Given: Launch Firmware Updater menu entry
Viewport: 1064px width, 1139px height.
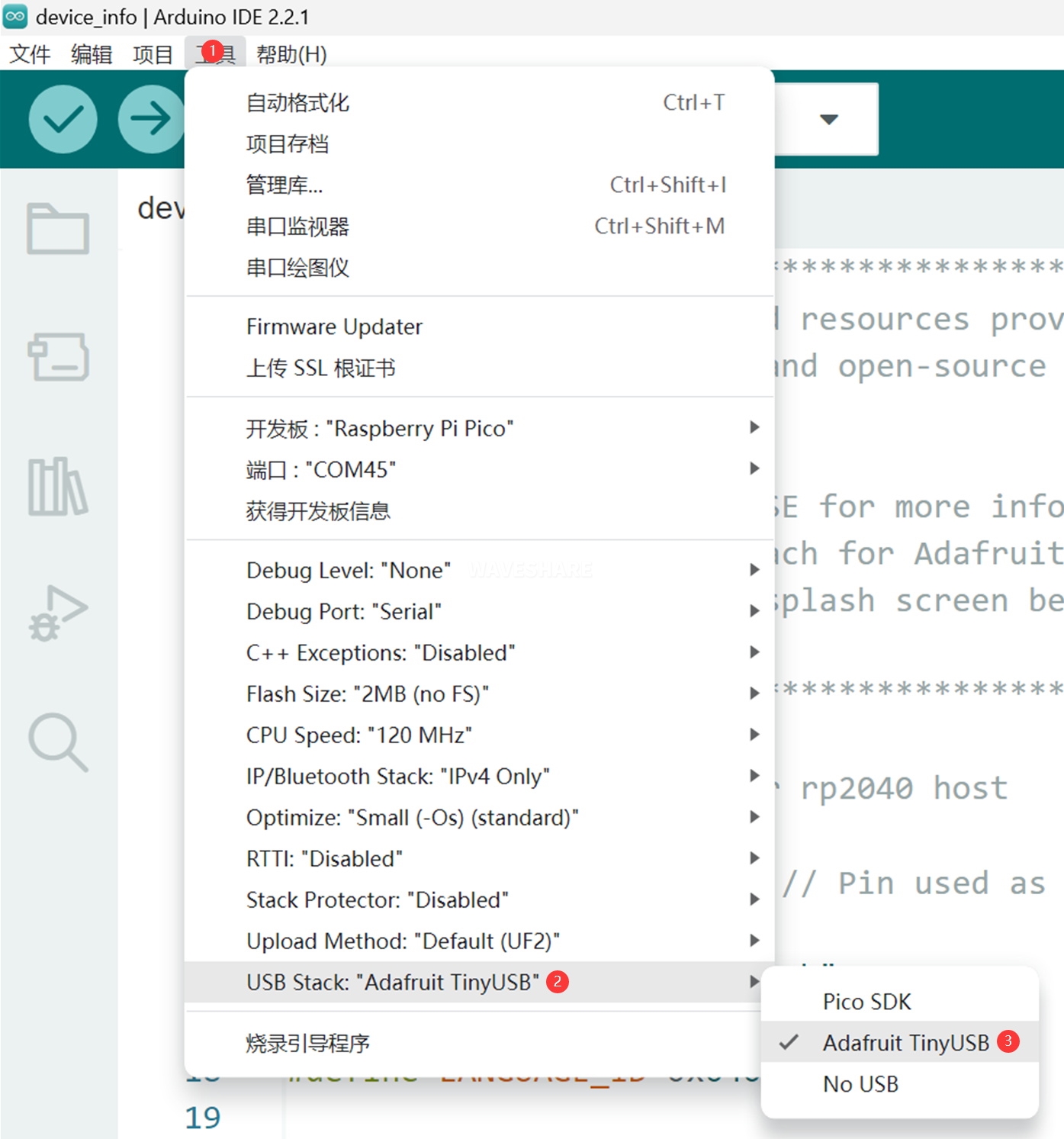Looking at the screenshot, I should tap(480, 327).
